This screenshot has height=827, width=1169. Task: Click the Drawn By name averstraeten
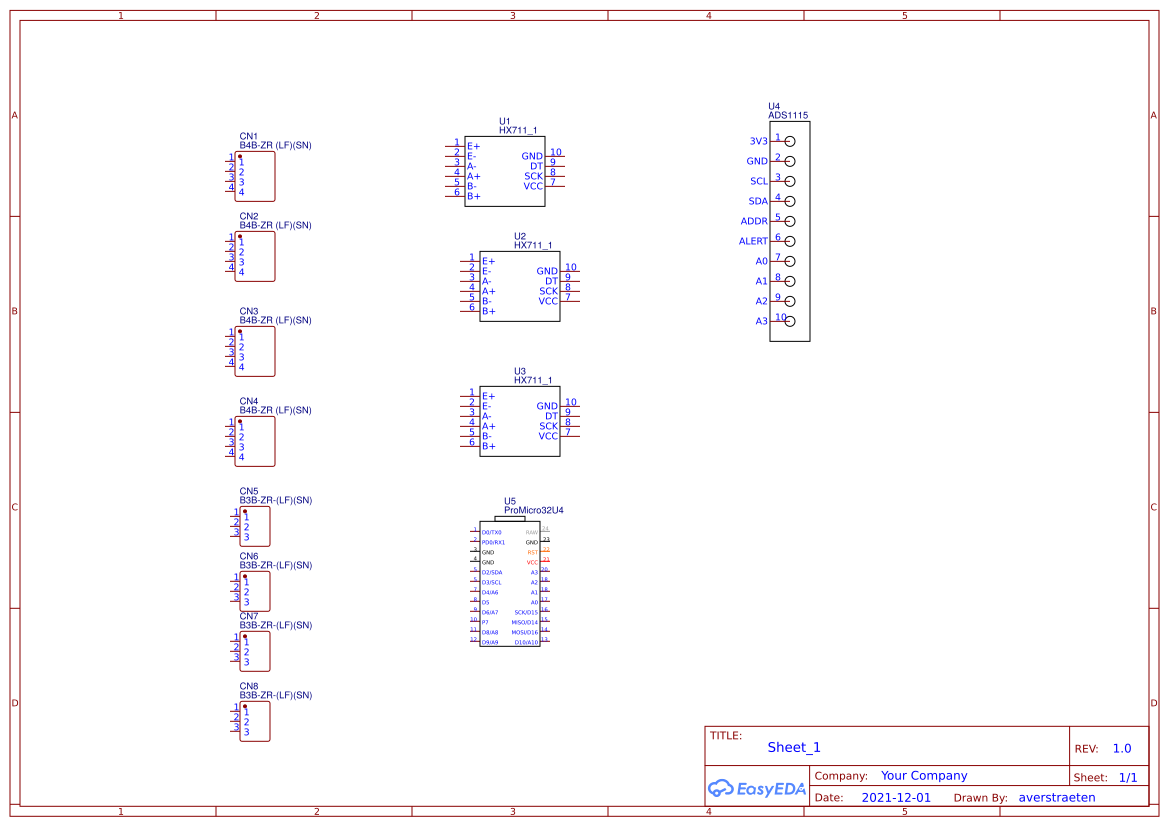coord(1058,797)
